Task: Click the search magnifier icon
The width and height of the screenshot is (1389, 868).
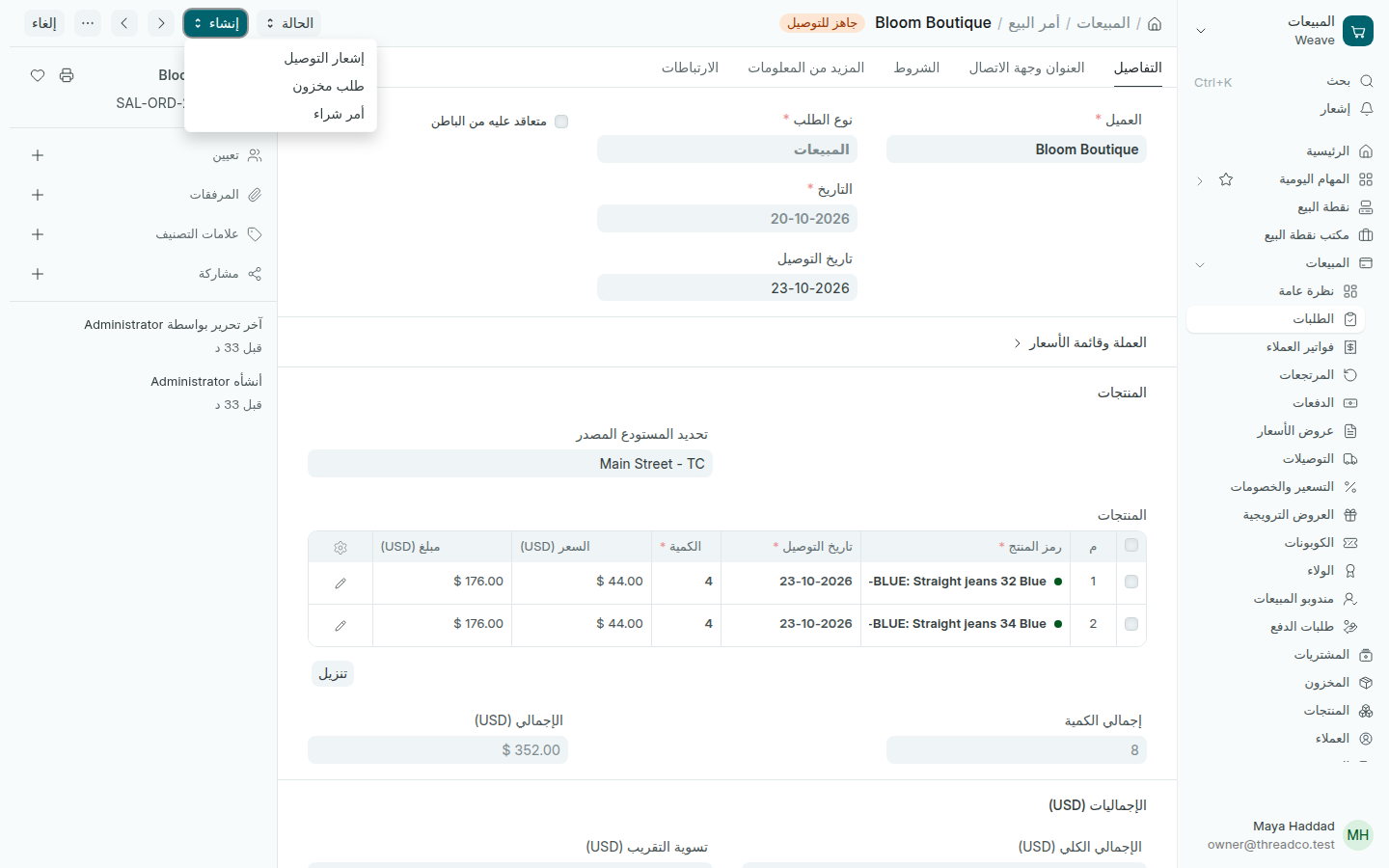Action: click(x=1366, y=81)
